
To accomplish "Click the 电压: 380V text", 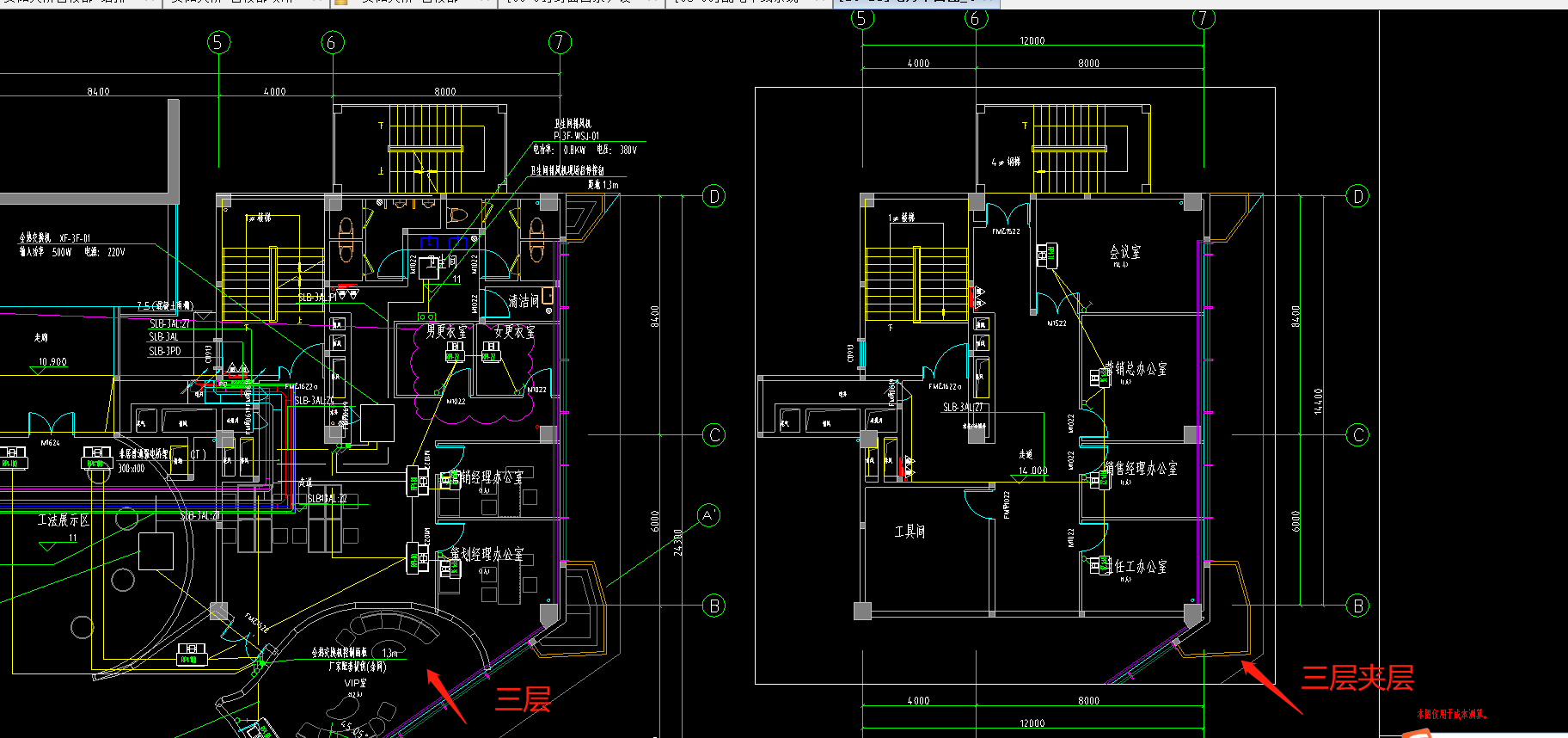I will 616,150.
